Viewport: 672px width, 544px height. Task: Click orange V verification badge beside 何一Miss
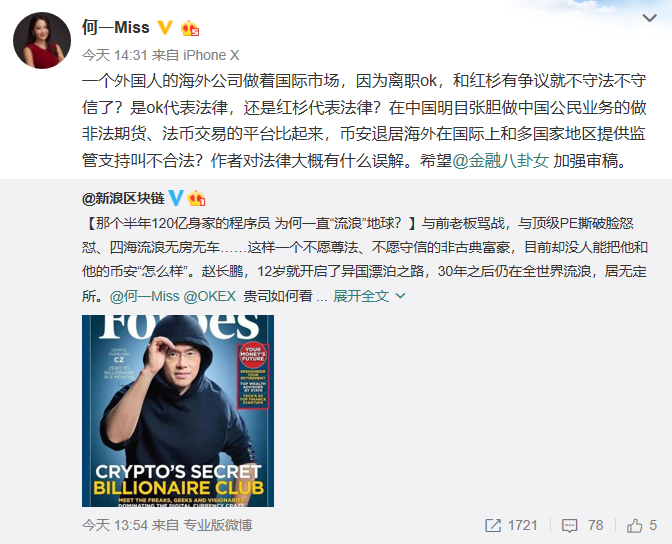[165, 28]
